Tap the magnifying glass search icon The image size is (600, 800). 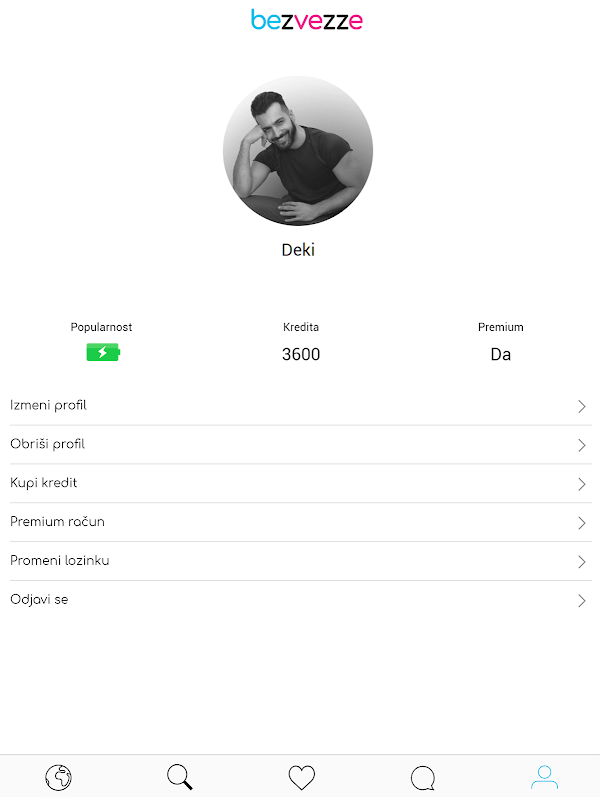(180, 777)
